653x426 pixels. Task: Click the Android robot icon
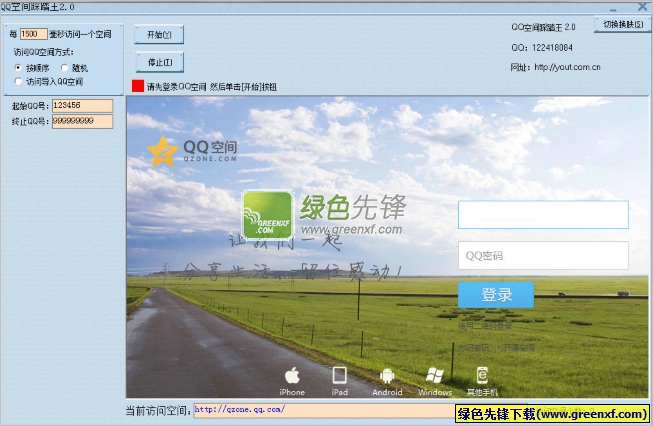pyautogui.click(x=387, y=376)
